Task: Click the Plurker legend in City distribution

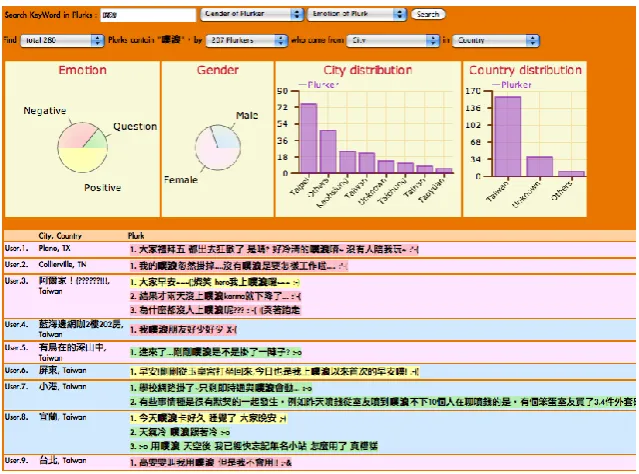Action: [x=318, y=85]
